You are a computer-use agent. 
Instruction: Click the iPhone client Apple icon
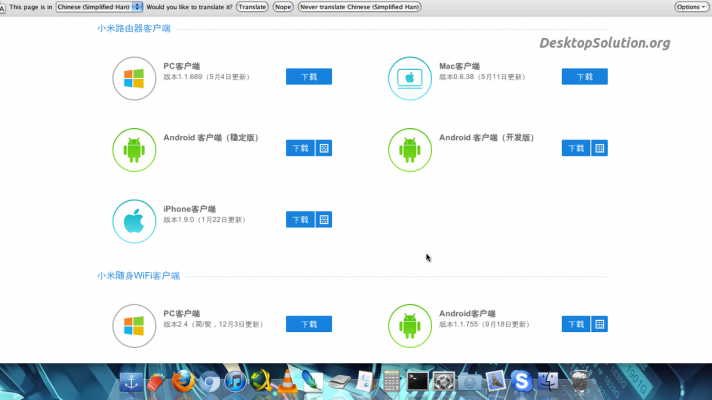tap(133, 220)
